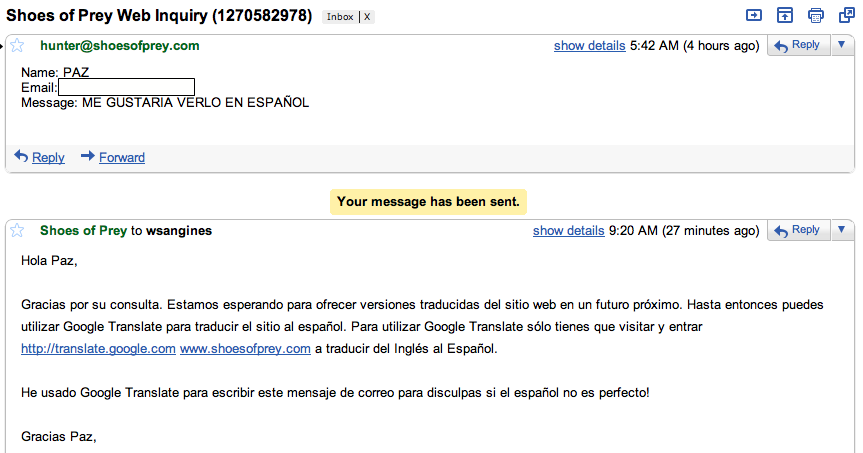
Task: Open the www.shoesofprey.com link
Action: point(245,349)
